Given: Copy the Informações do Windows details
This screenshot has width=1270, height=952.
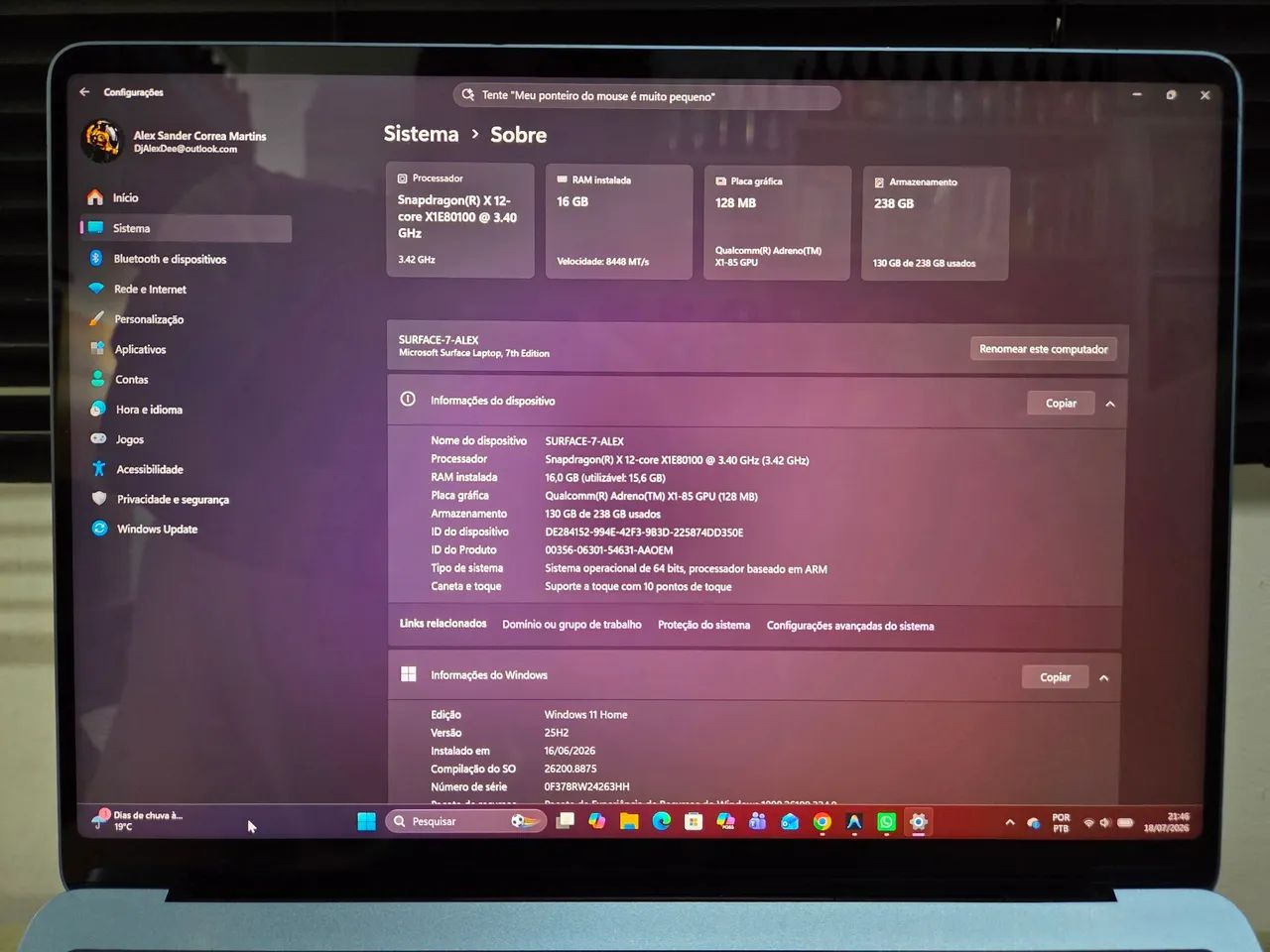Looking at the screenshot, I should click(1055, 677).
